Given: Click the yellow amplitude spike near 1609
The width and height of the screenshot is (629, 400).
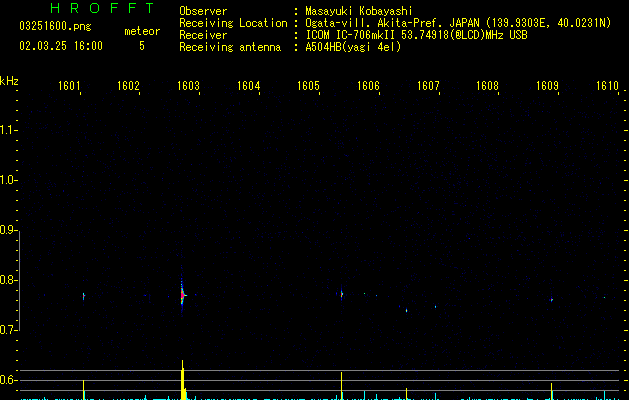Looking at the screenshot, I should click(552, 391).
